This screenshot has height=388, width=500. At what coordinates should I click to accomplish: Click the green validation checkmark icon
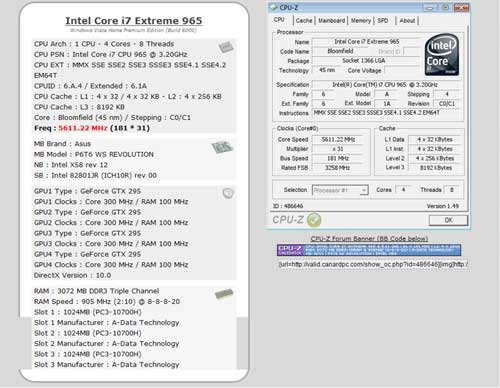click(314, 220)
